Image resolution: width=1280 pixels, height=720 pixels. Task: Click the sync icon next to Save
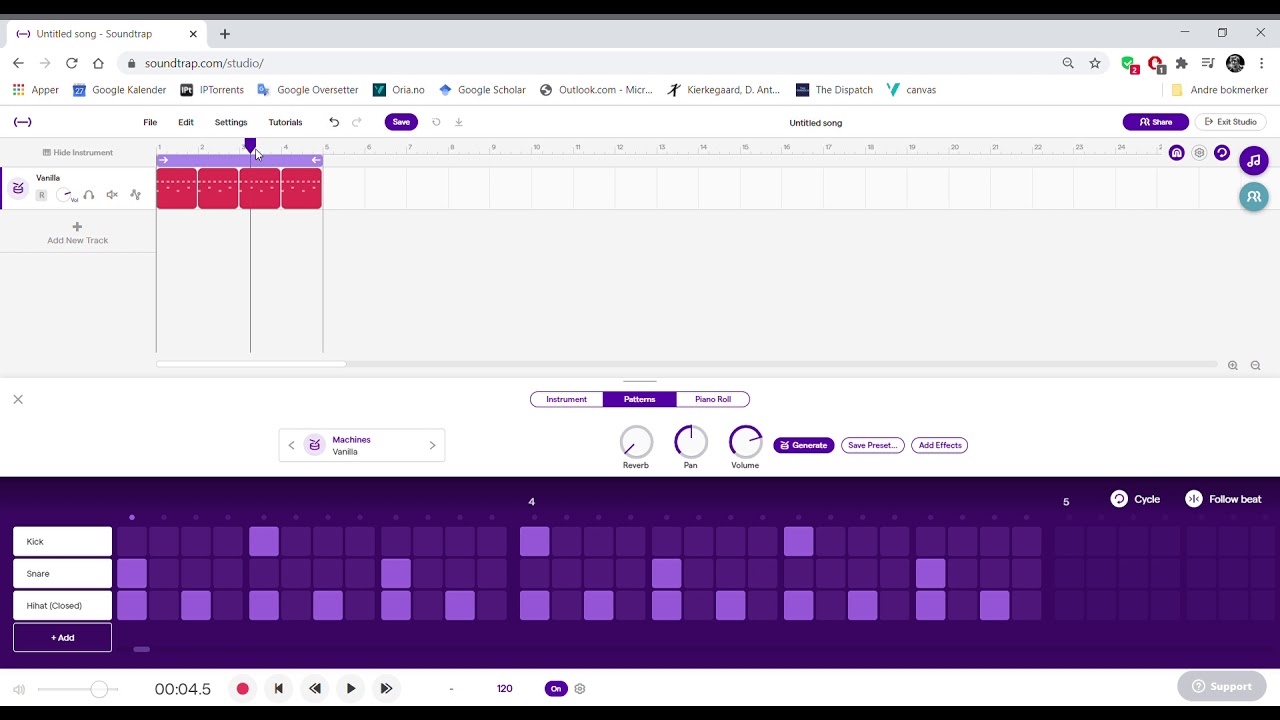click(436, 122)
